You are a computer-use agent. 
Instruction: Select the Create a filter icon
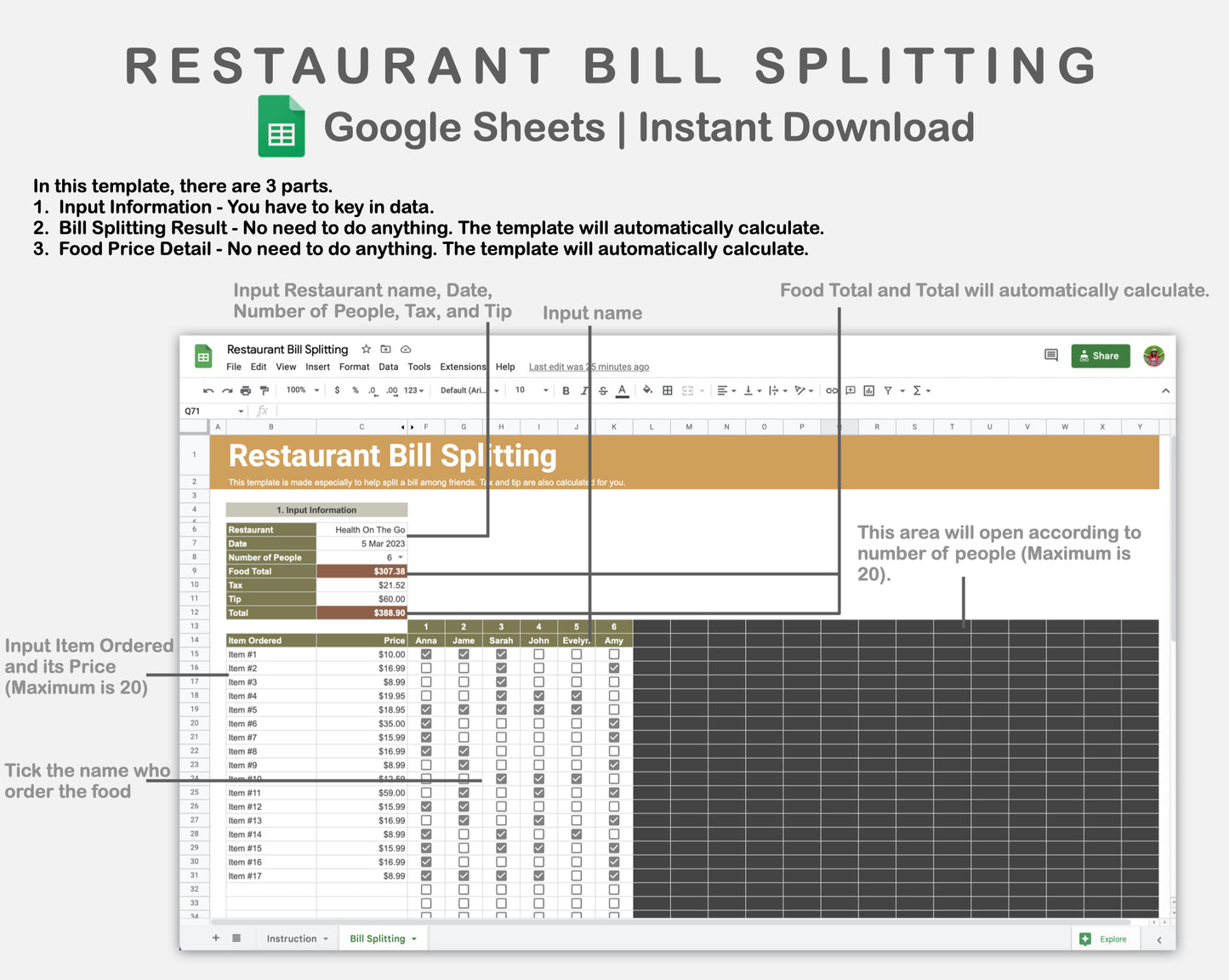888,390
